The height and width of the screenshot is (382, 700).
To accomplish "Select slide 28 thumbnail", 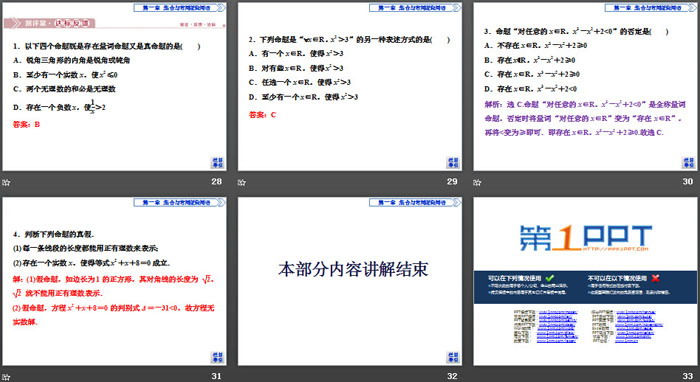I will coord(114,87).
